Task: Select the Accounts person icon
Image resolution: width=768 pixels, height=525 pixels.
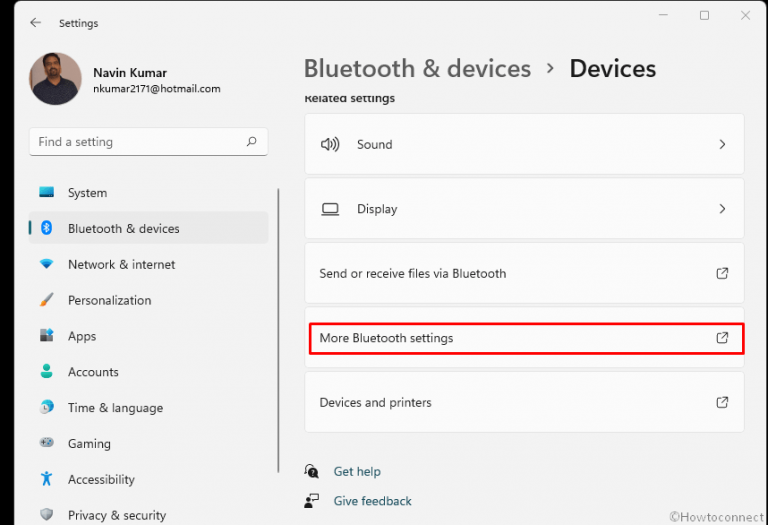Action: [47, 371]
